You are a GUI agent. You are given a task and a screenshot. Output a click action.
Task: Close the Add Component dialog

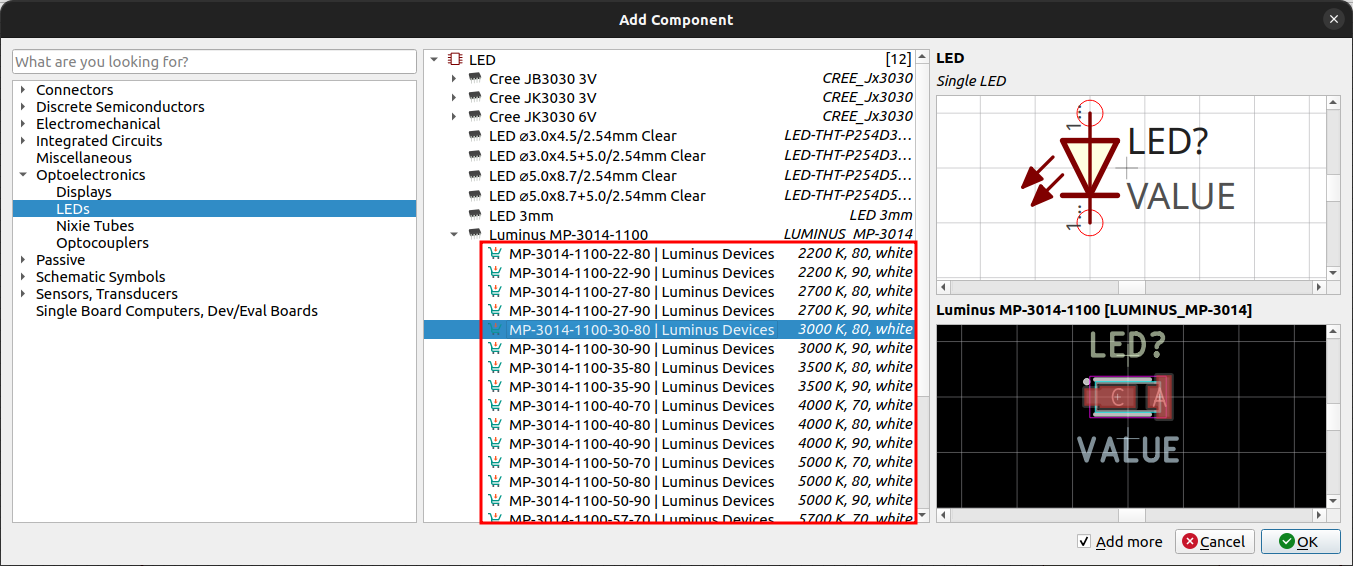(1333, 19)
